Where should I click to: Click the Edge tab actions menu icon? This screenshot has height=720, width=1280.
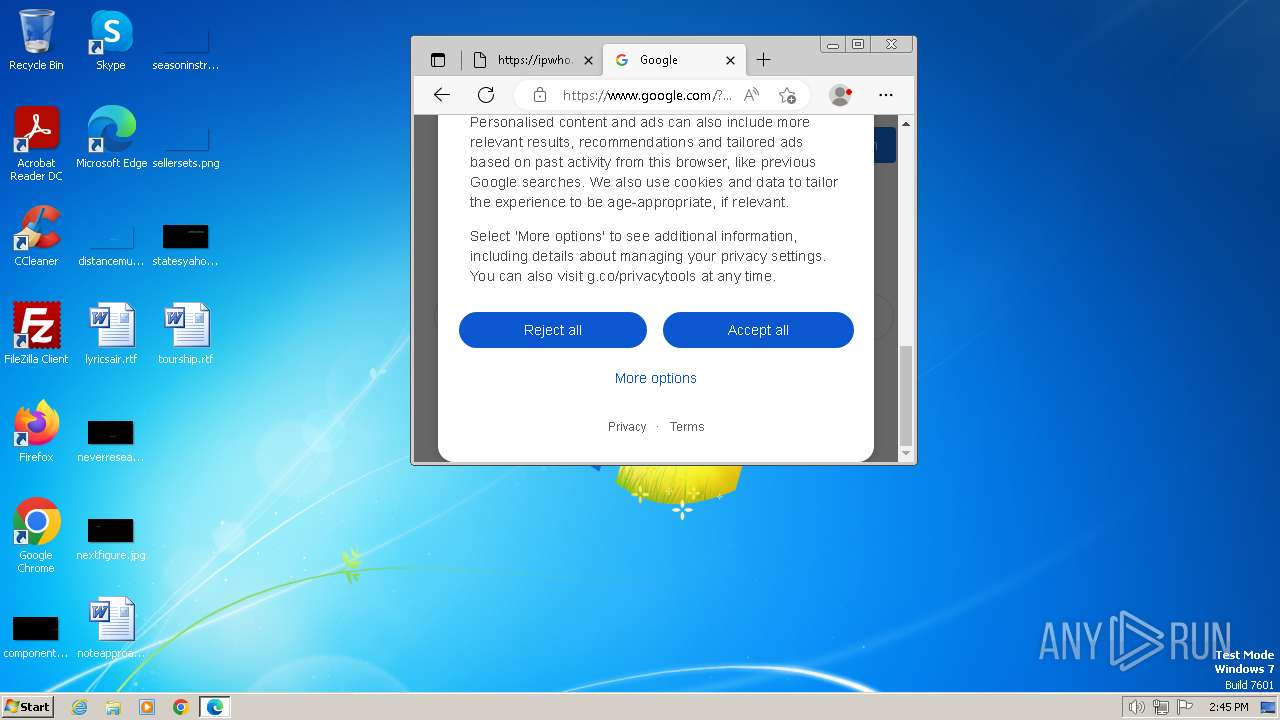pyautogui.click(x=438, y=60)
